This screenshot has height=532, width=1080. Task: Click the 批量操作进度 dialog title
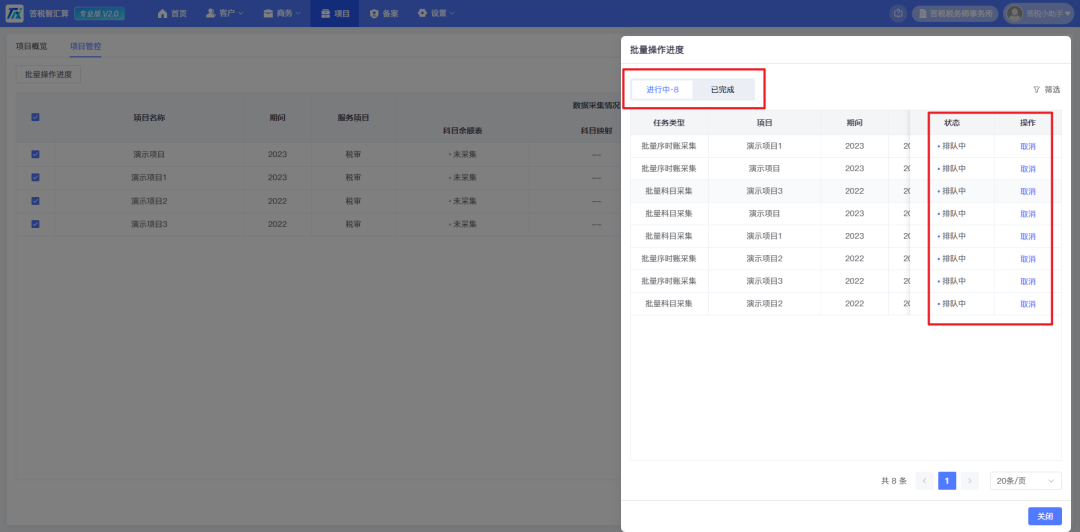(656, 50)
